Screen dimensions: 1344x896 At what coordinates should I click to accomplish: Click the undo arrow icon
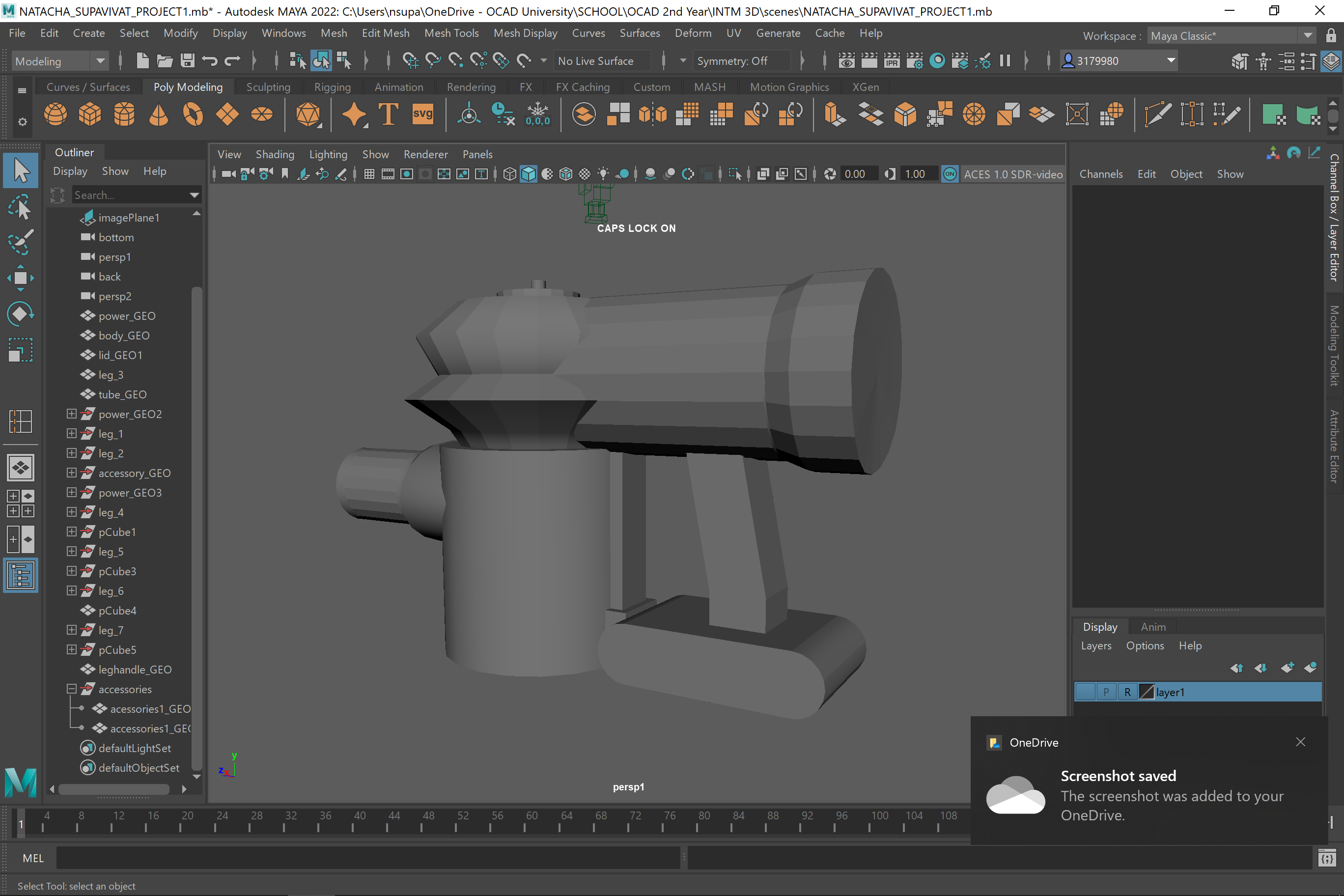click(210, 60)
